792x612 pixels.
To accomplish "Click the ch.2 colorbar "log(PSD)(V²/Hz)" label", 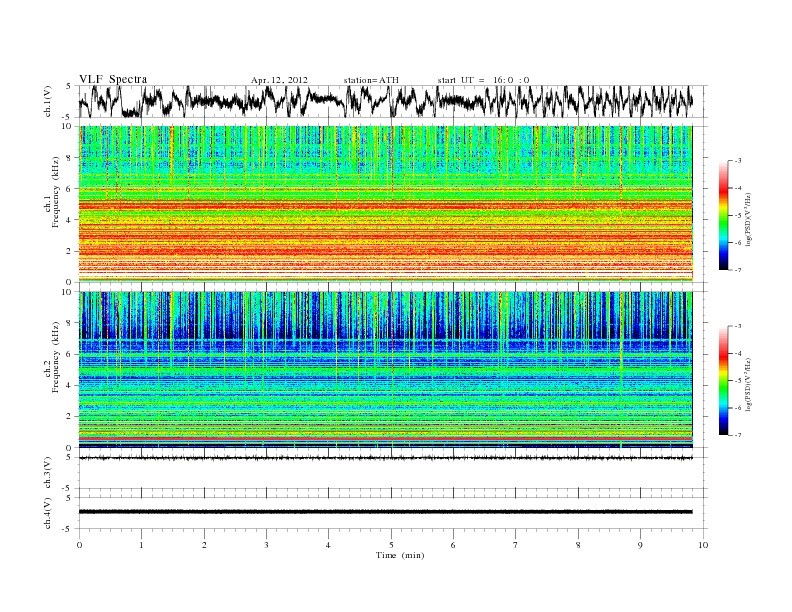I will [749, 384].
